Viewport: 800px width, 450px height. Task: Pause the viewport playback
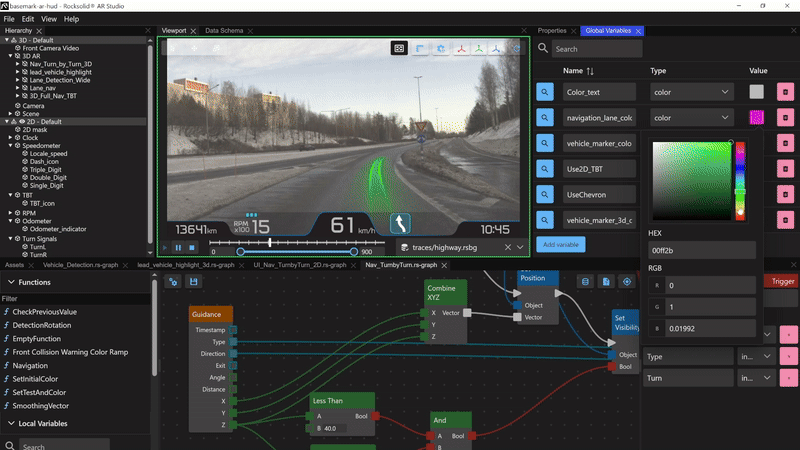pyautogui.click(x=179, y=247)
